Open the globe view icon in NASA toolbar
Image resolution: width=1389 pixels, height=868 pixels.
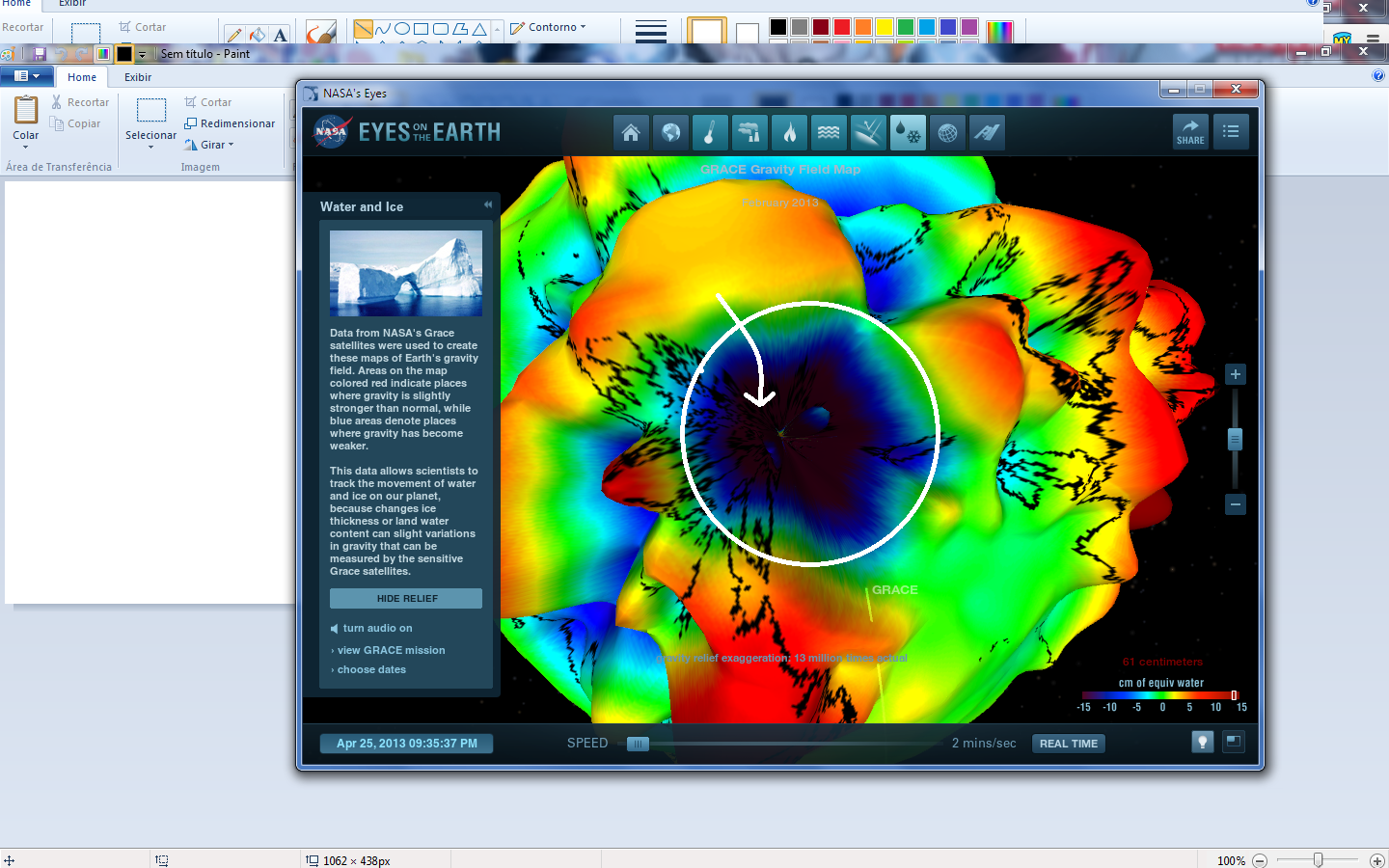670,133
